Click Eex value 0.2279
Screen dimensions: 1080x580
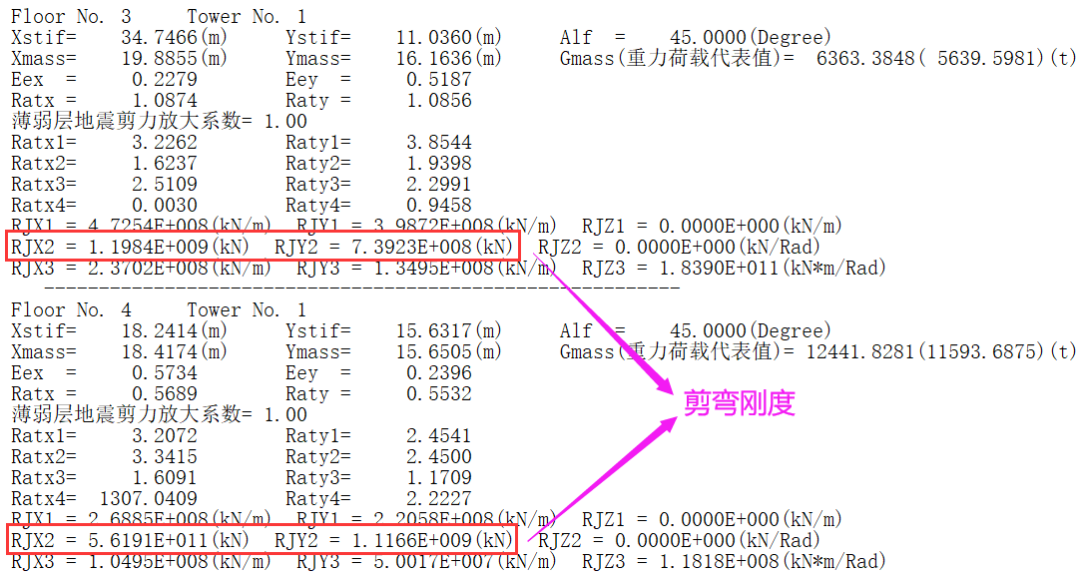coord(165,79)
